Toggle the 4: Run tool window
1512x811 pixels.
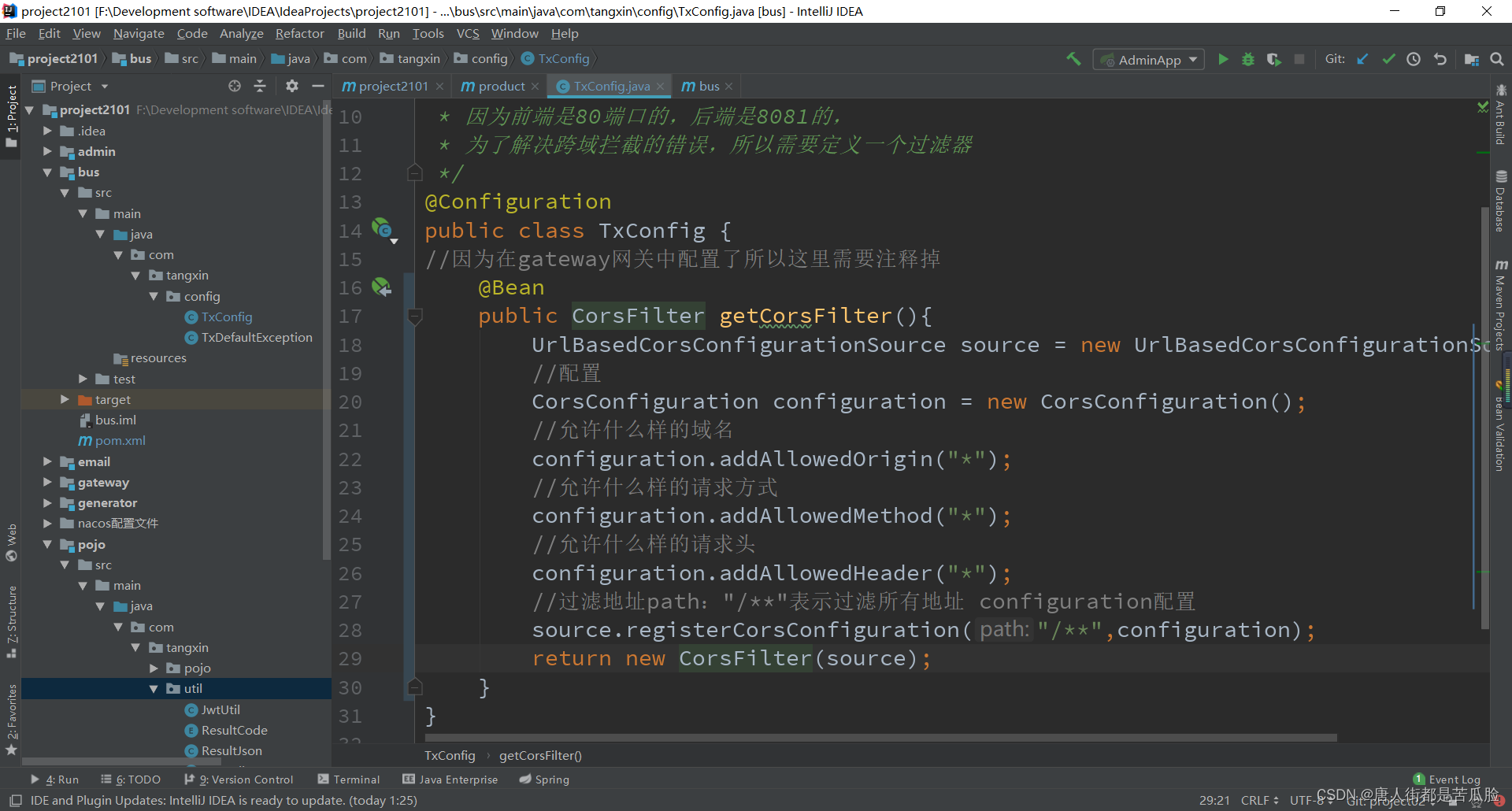[55, 780]
